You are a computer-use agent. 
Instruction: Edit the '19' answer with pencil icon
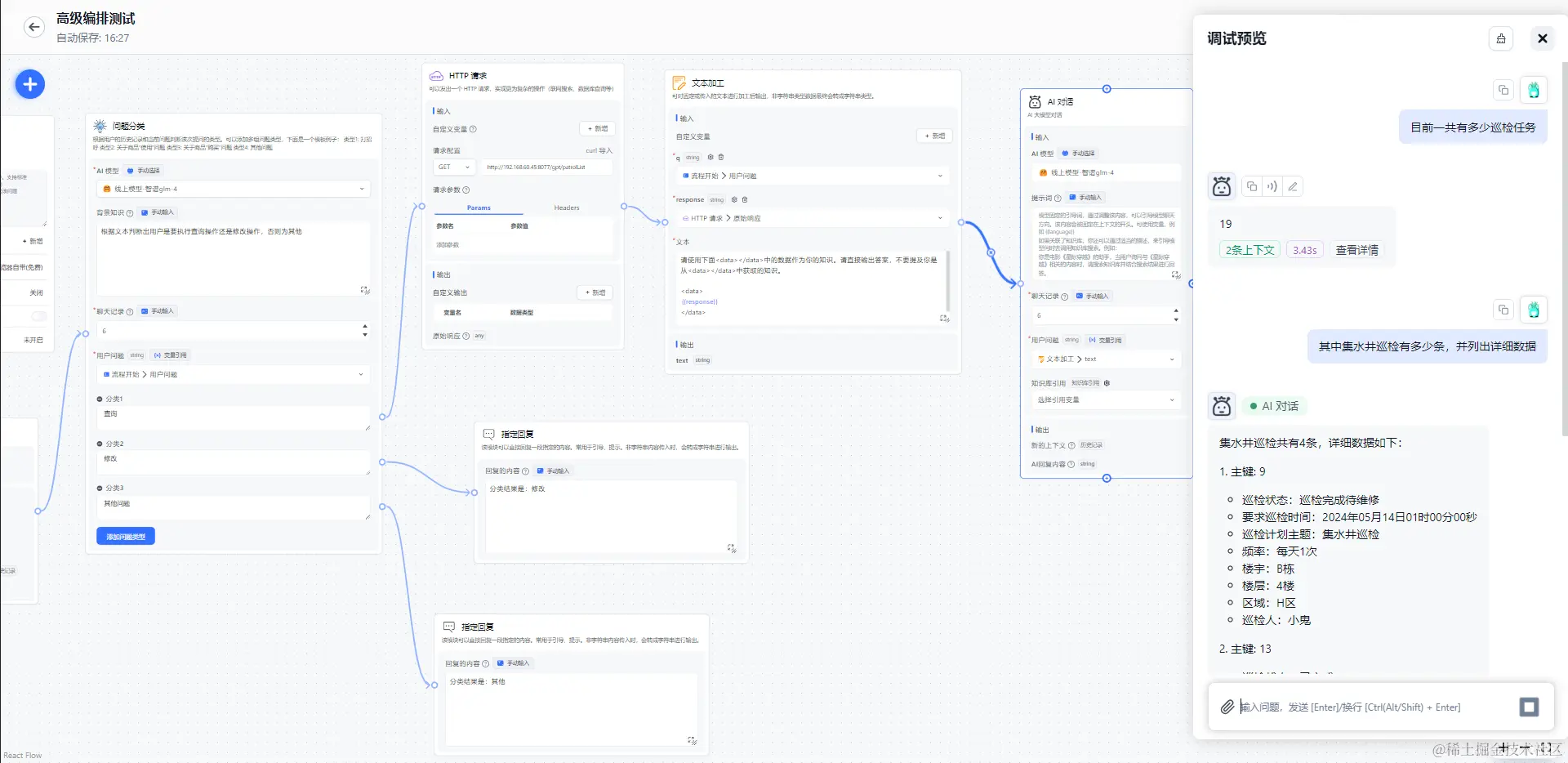pyautogui.click(x=1293, y=186)
